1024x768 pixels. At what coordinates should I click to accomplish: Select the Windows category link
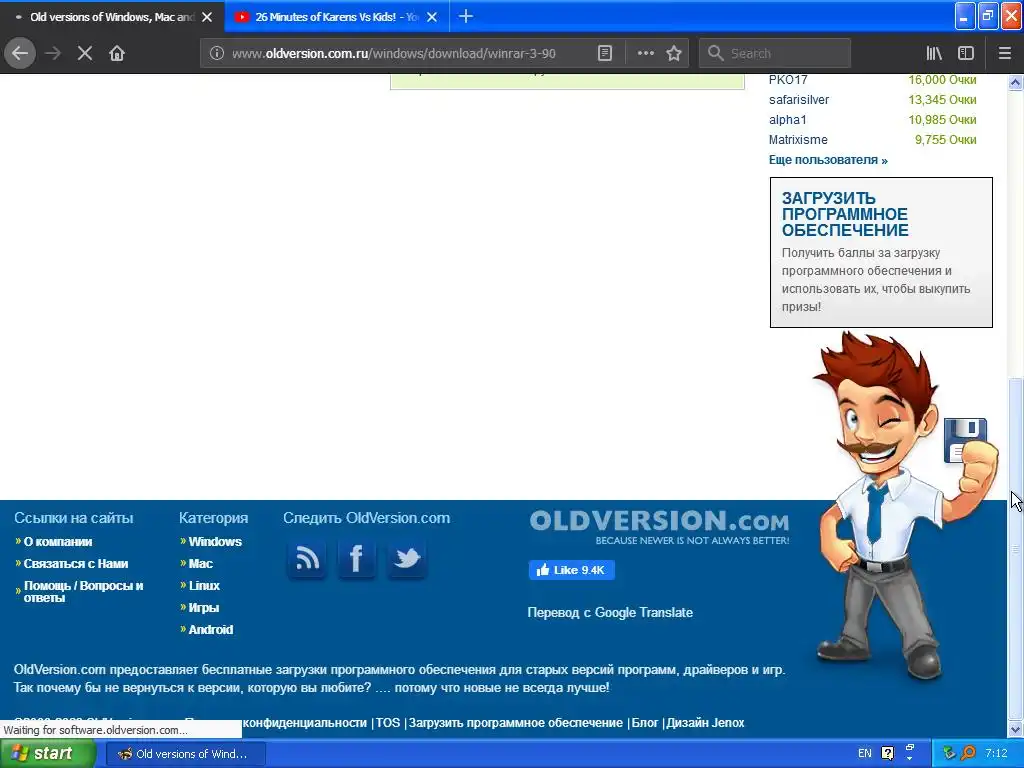215,541
